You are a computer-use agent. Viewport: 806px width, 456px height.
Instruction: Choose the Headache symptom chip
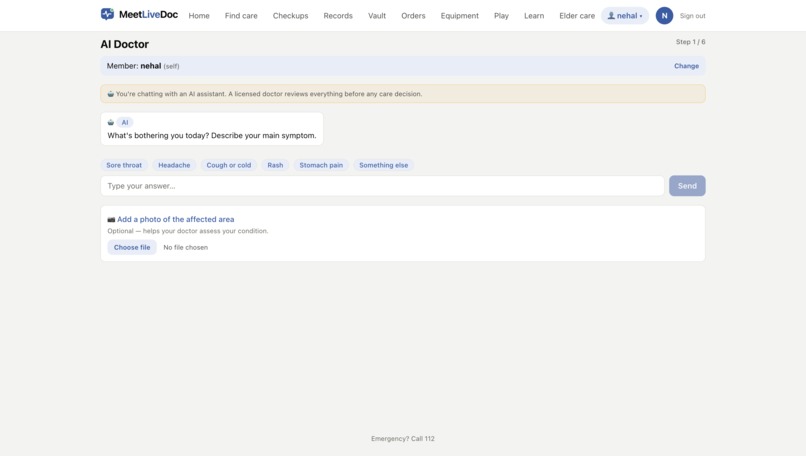point(174,165)
